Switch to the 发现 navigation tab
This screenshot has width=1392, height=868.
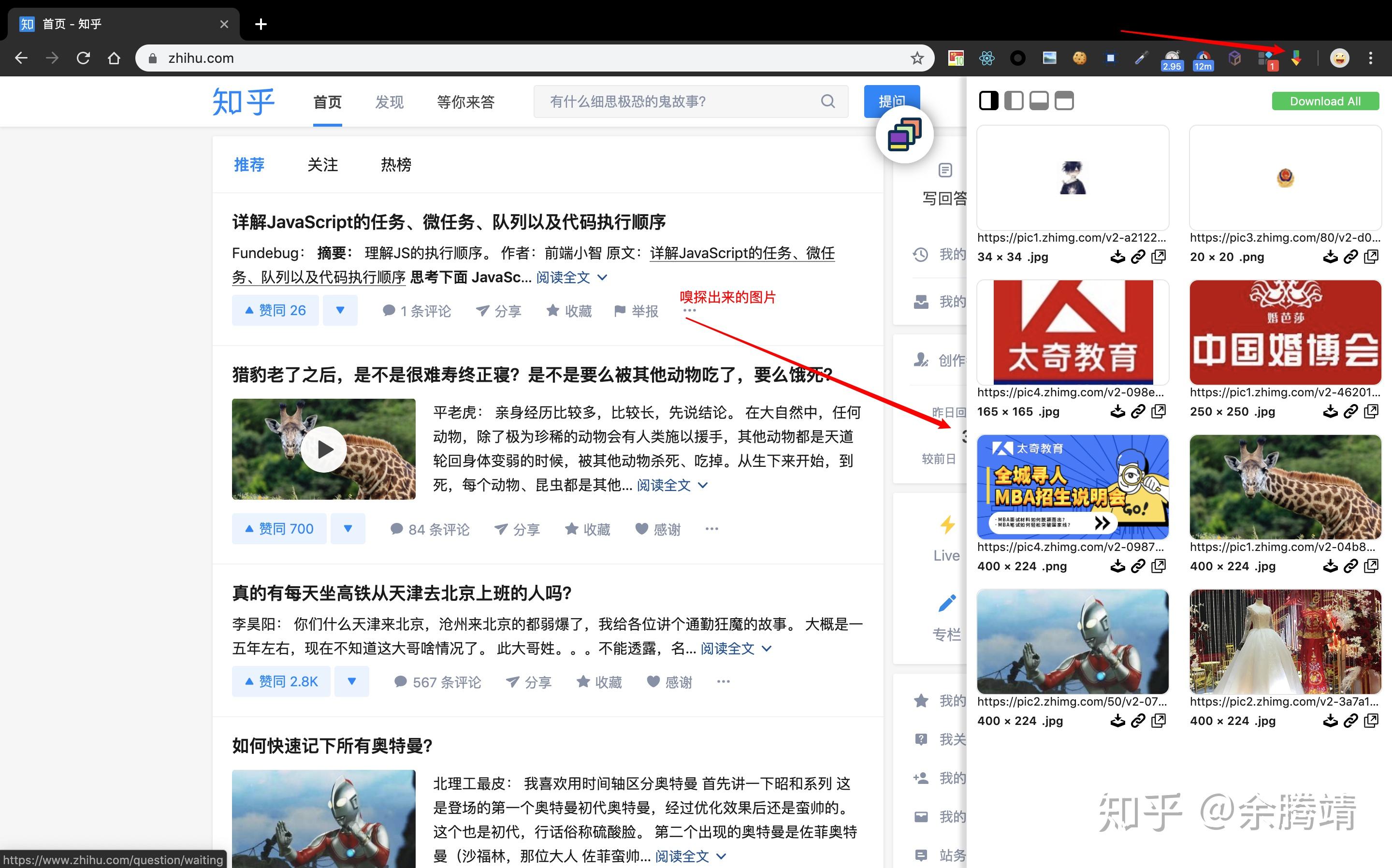point(389,102)
